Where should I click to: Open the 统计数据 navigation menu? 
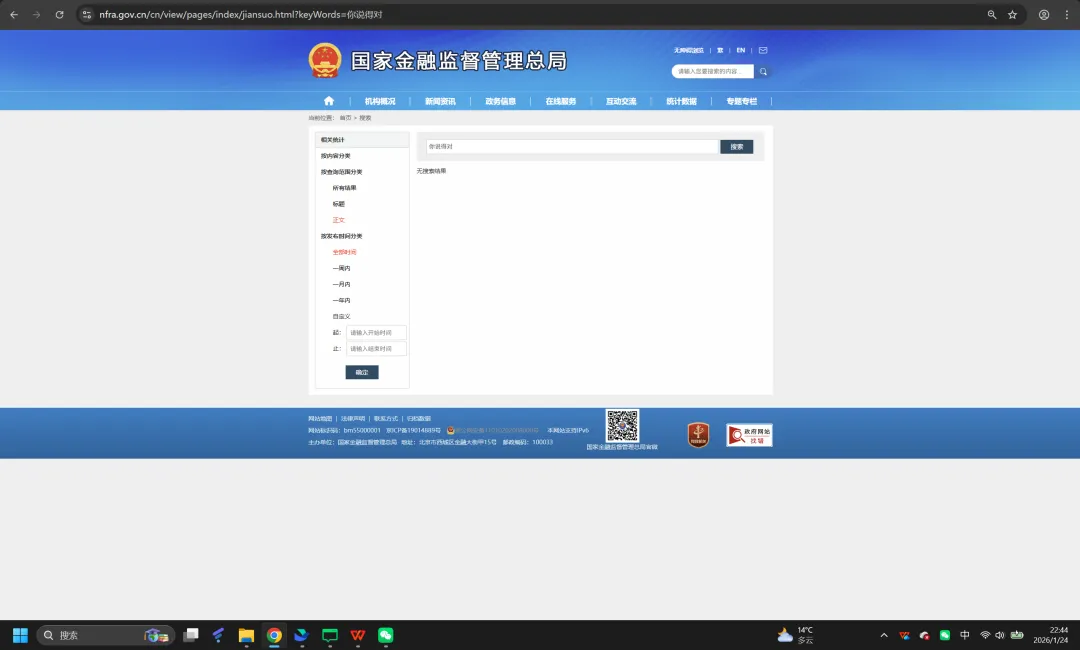click(x=681, y=100)
